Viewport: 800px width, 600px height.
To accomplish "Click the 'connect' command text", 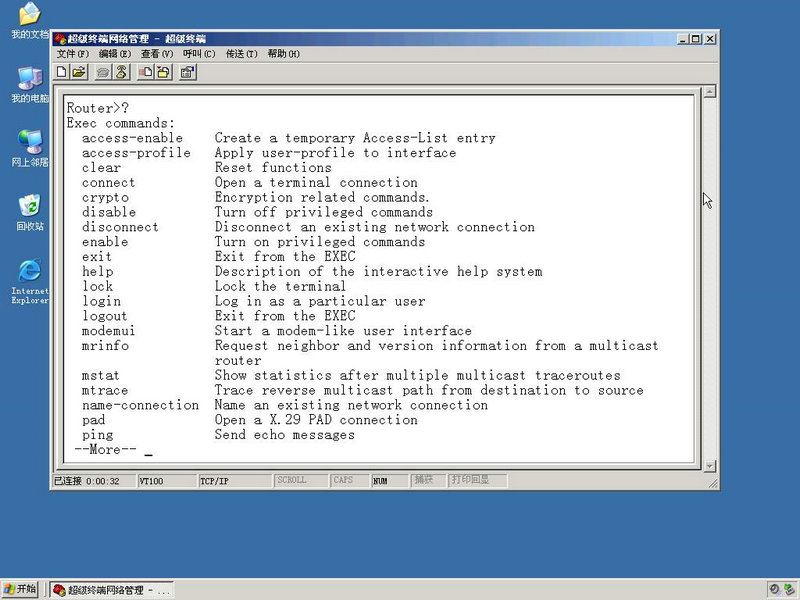I will coord(109,182).
